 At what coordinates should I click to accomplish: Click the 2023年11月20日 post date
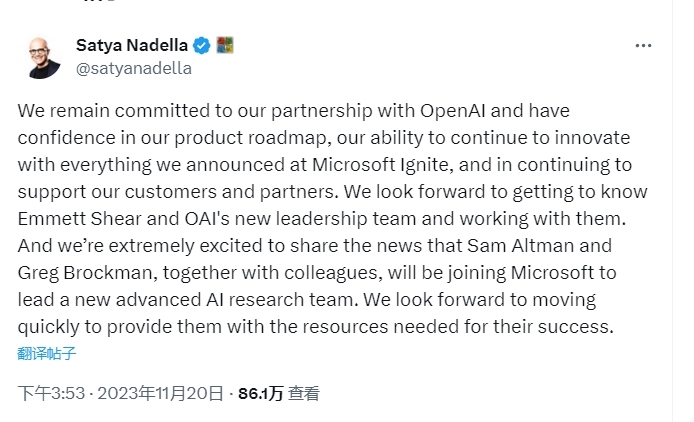(x=160, y=394)
